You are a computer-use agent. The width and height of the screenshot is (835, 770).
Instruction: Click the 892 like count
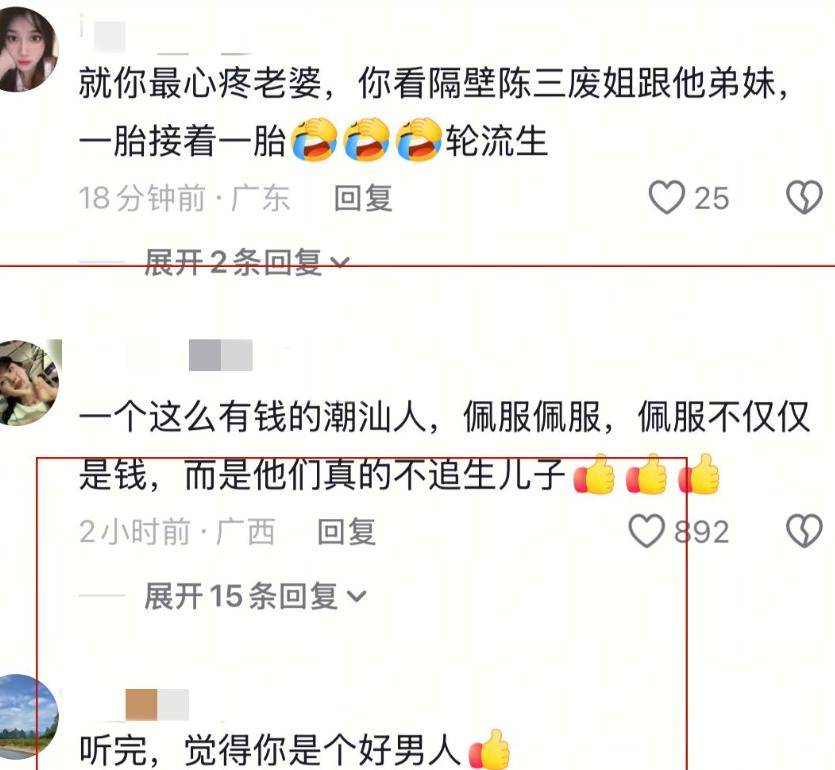pos(701,531)
